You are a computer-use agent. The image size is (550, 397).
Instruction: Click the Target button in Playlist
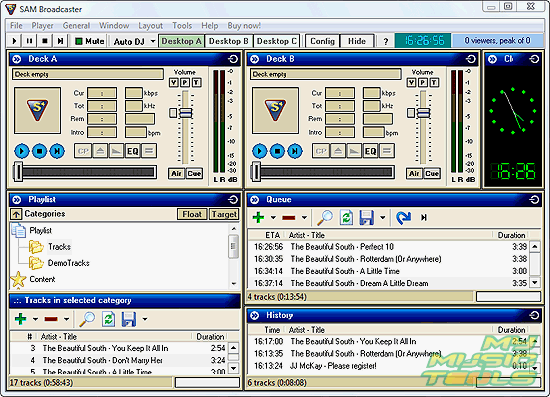click(224, 214)
